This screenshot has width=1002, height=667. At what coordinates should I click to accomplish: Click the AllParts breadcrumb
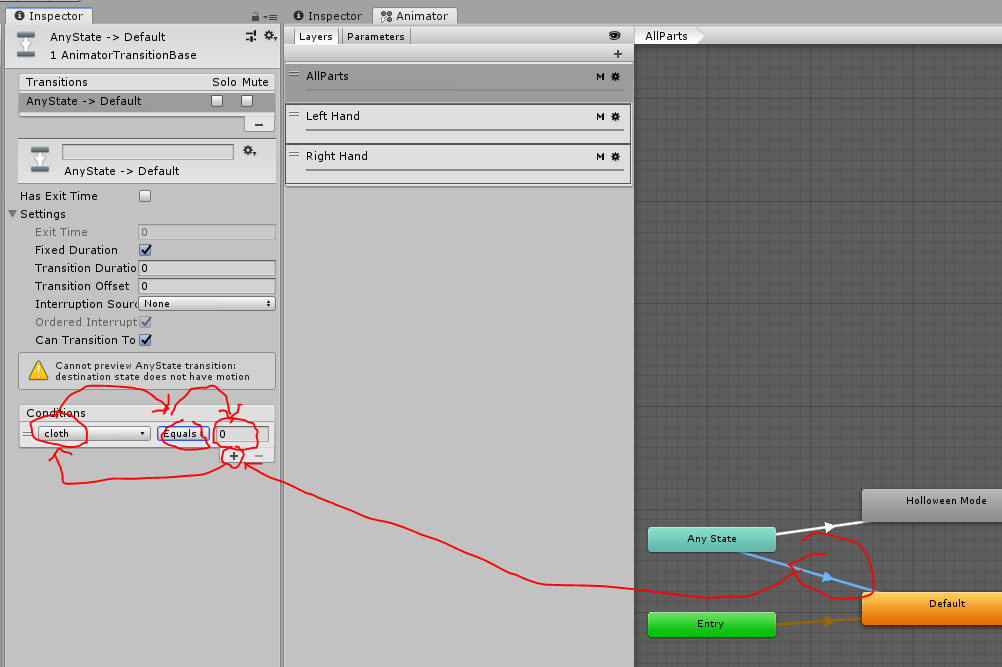pos(667,36)
